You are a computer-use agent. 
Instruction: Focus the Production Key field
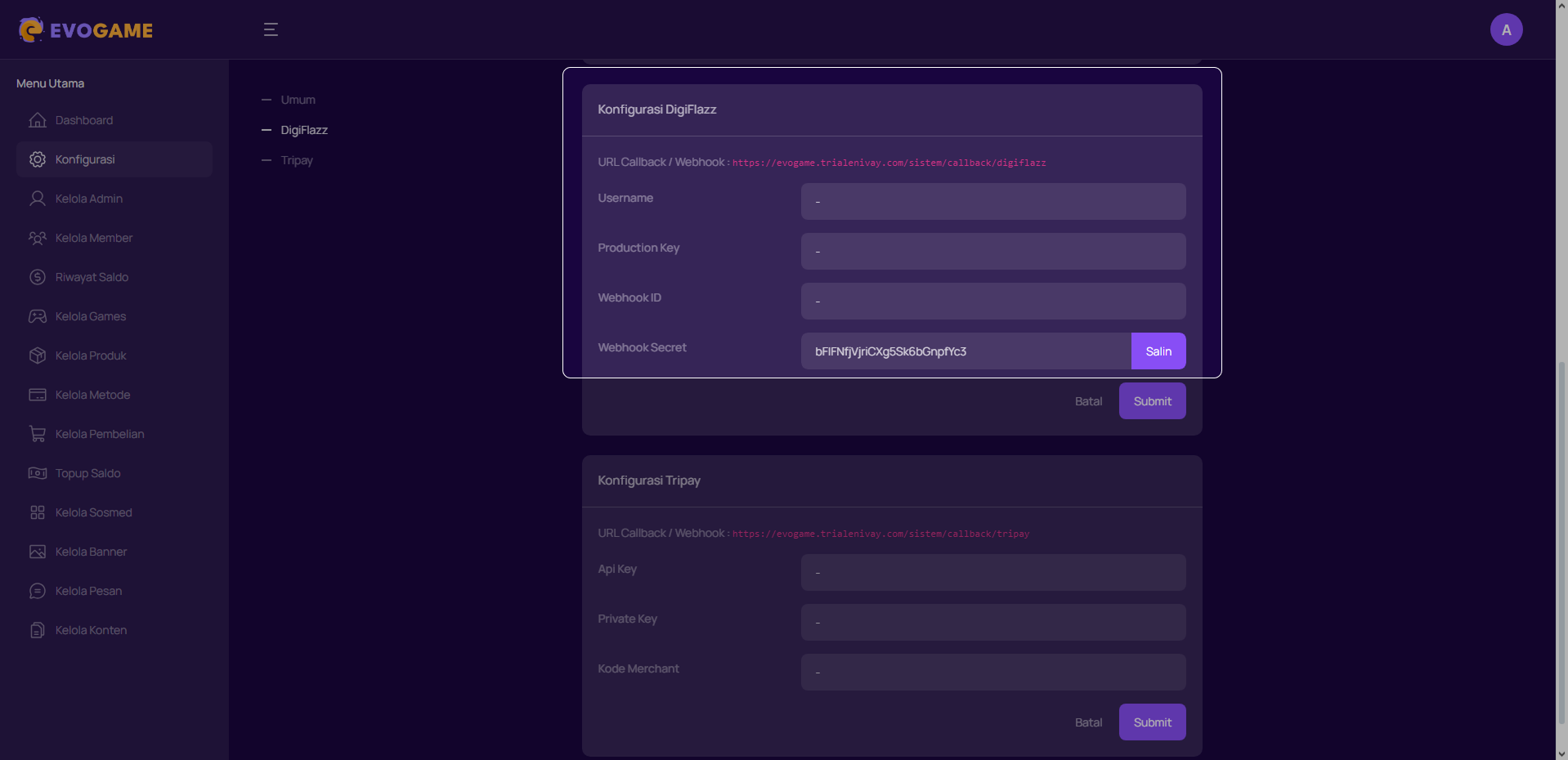(x=993, y=251)
